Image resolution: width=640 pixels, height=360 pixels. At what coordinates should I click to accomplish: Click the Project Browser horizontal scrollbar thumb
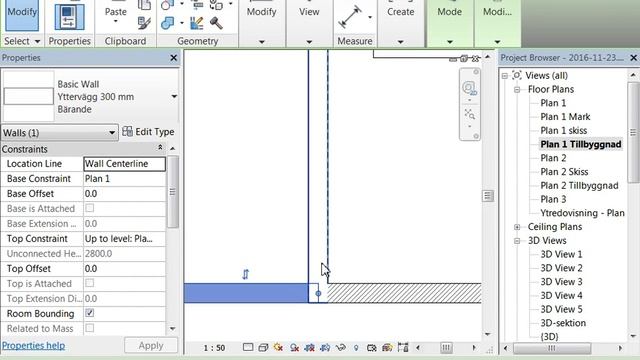552,348
